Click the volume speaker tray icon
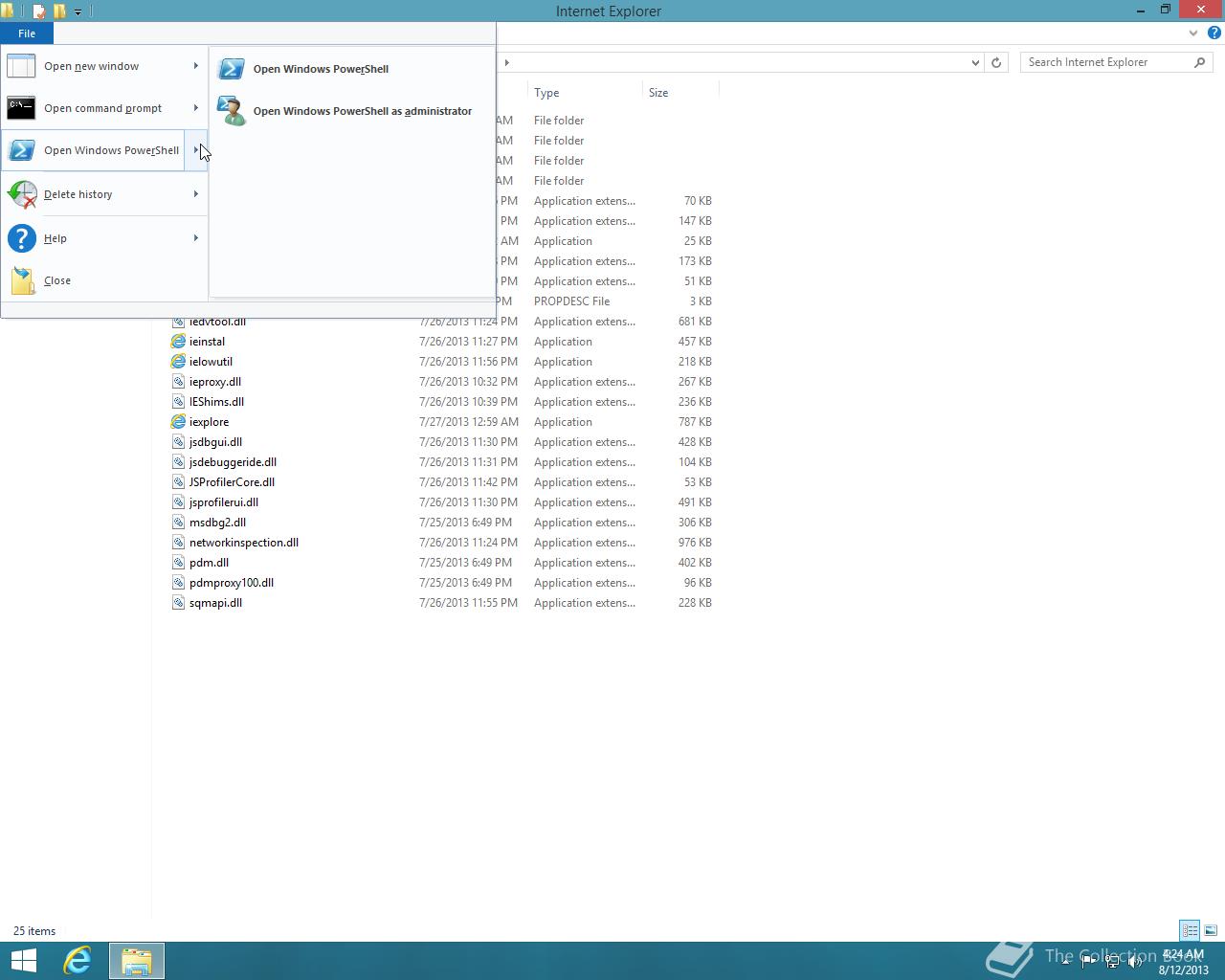1225x980 pixels. click(x=1135, y=962)
